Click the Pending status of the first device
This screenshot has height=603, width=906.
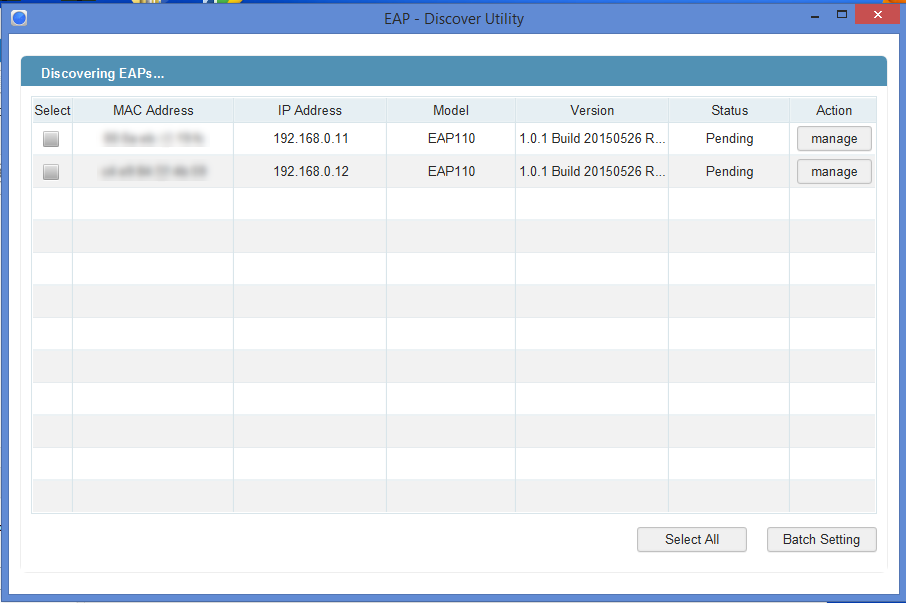pyautogui.click(x=729, y=139)
